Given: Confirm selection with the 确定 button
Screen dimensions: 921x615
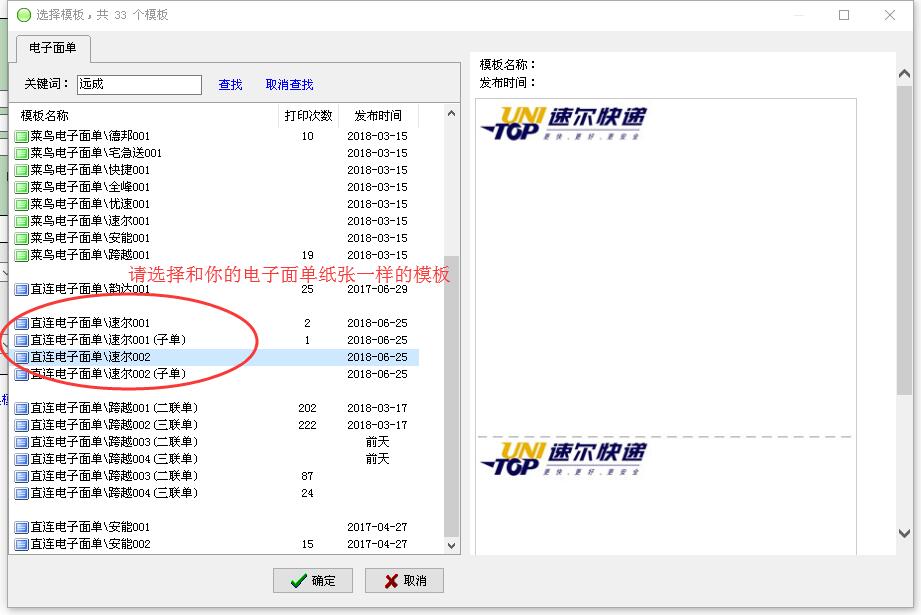Looking at the screenshot, I should pos(312,581).
